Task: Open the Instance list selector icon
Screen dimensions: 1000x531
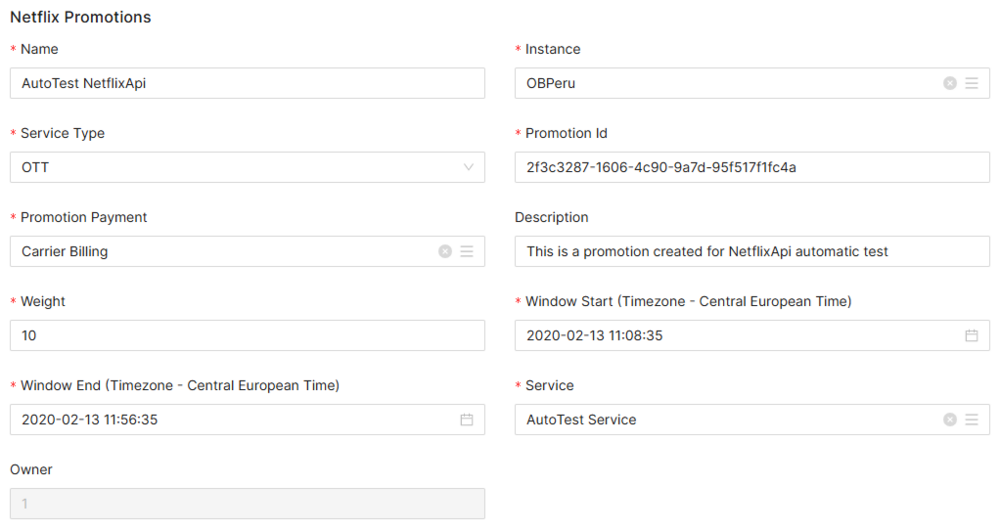Action: coord(971,83)
